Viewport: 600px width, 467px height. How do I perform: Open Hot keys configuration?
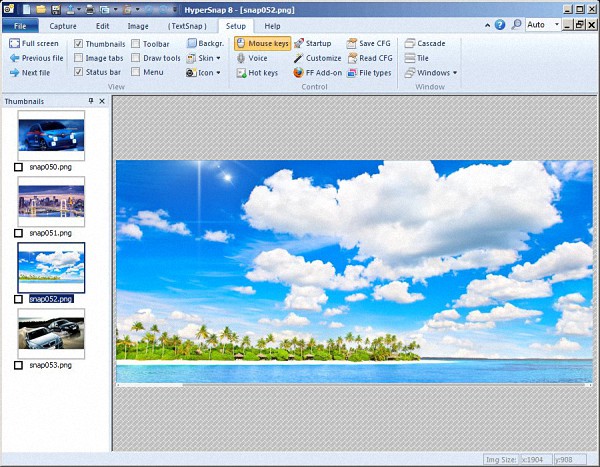256,73
